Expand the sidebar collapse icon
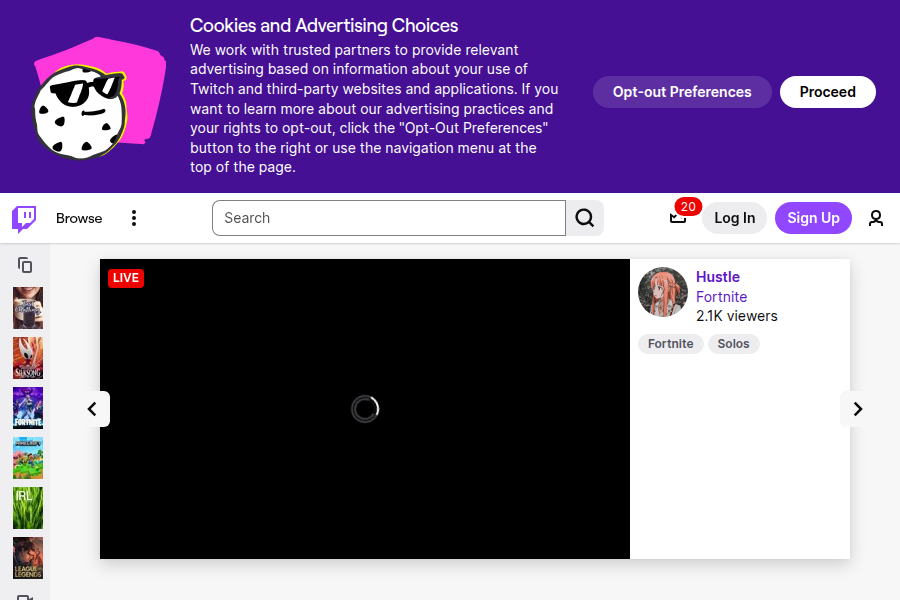 click(25, 265)
